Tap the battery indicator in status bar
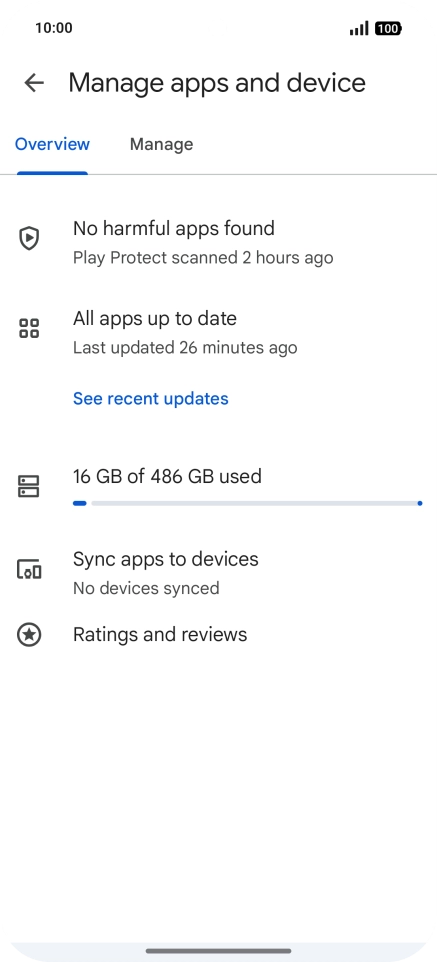The image size is (437, 962). click(388, 28)
